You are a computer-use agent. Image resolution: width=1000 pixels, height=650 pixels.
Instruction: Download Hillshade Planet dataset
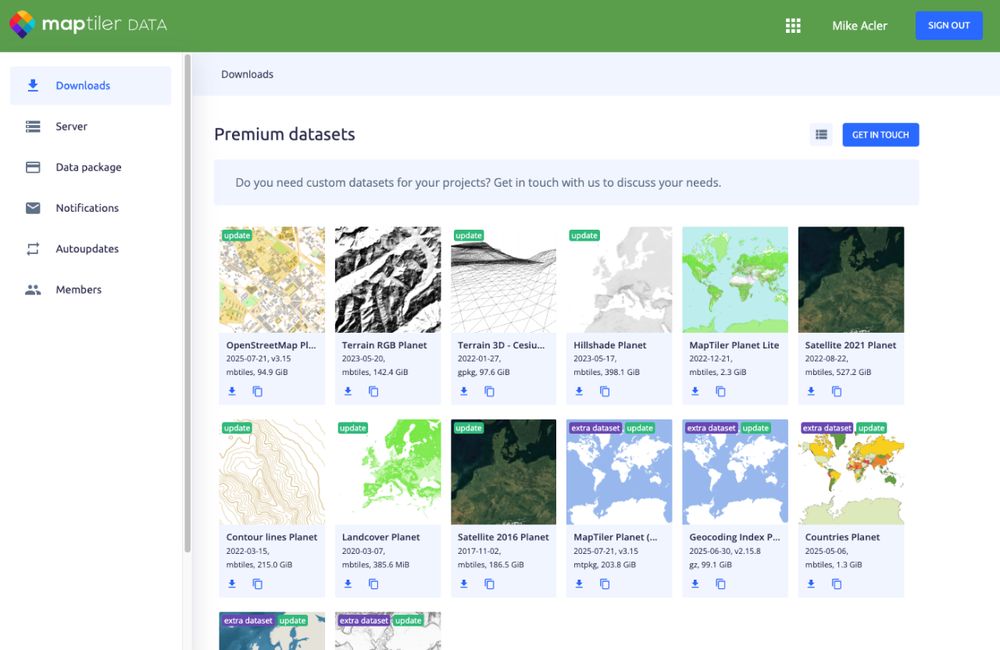(579, 391)
